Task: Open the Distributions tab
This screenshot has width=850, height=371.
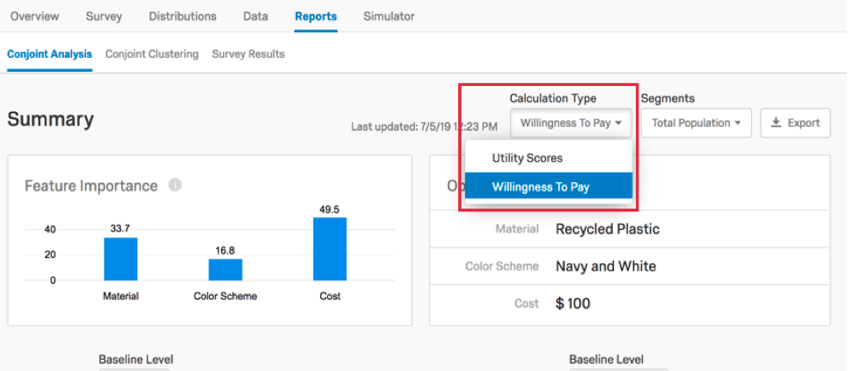Action: click(x=183, y=16)
